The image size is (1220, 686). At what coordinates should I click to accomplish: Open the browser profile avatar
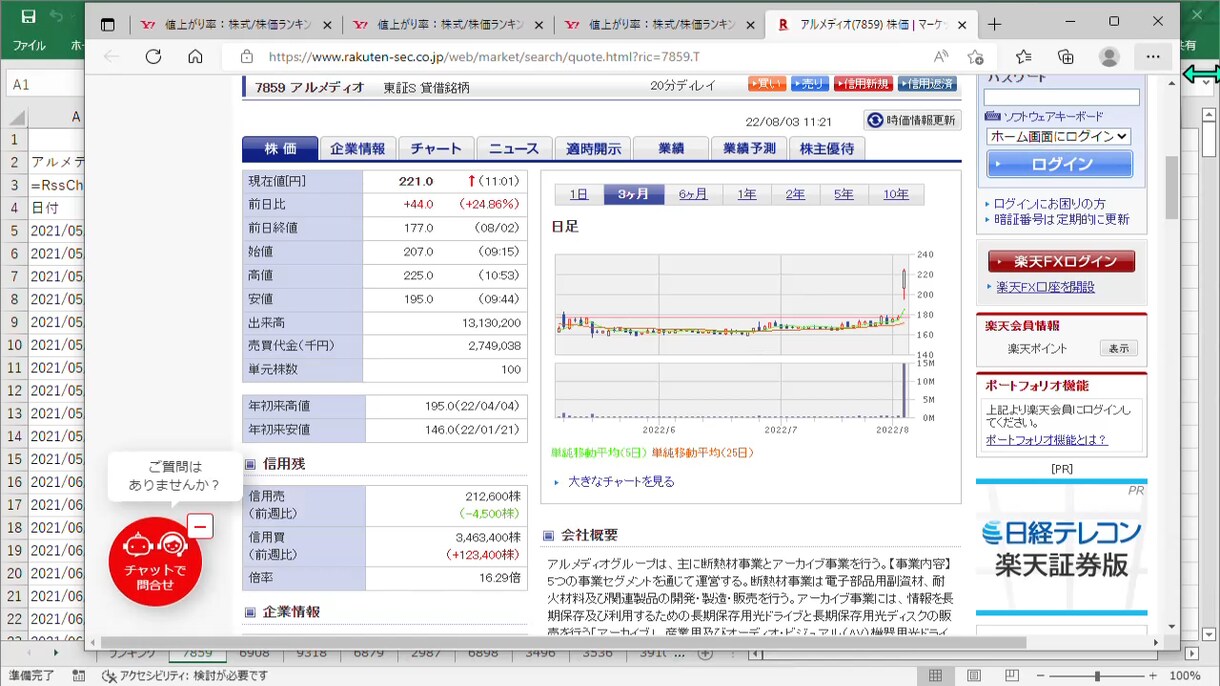point(1109,57)
